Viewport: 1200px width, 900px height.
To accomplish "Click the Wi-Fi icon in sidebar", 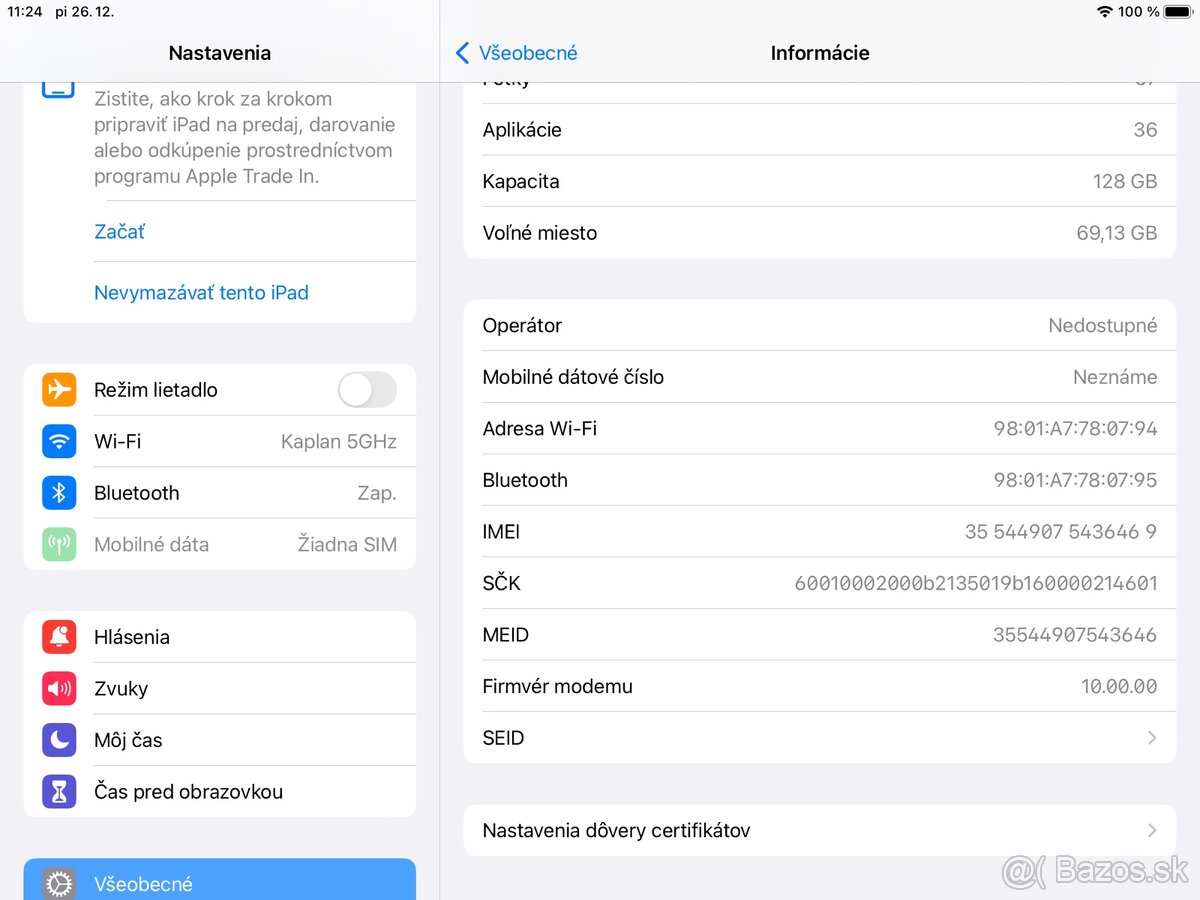I will point(59,441).
